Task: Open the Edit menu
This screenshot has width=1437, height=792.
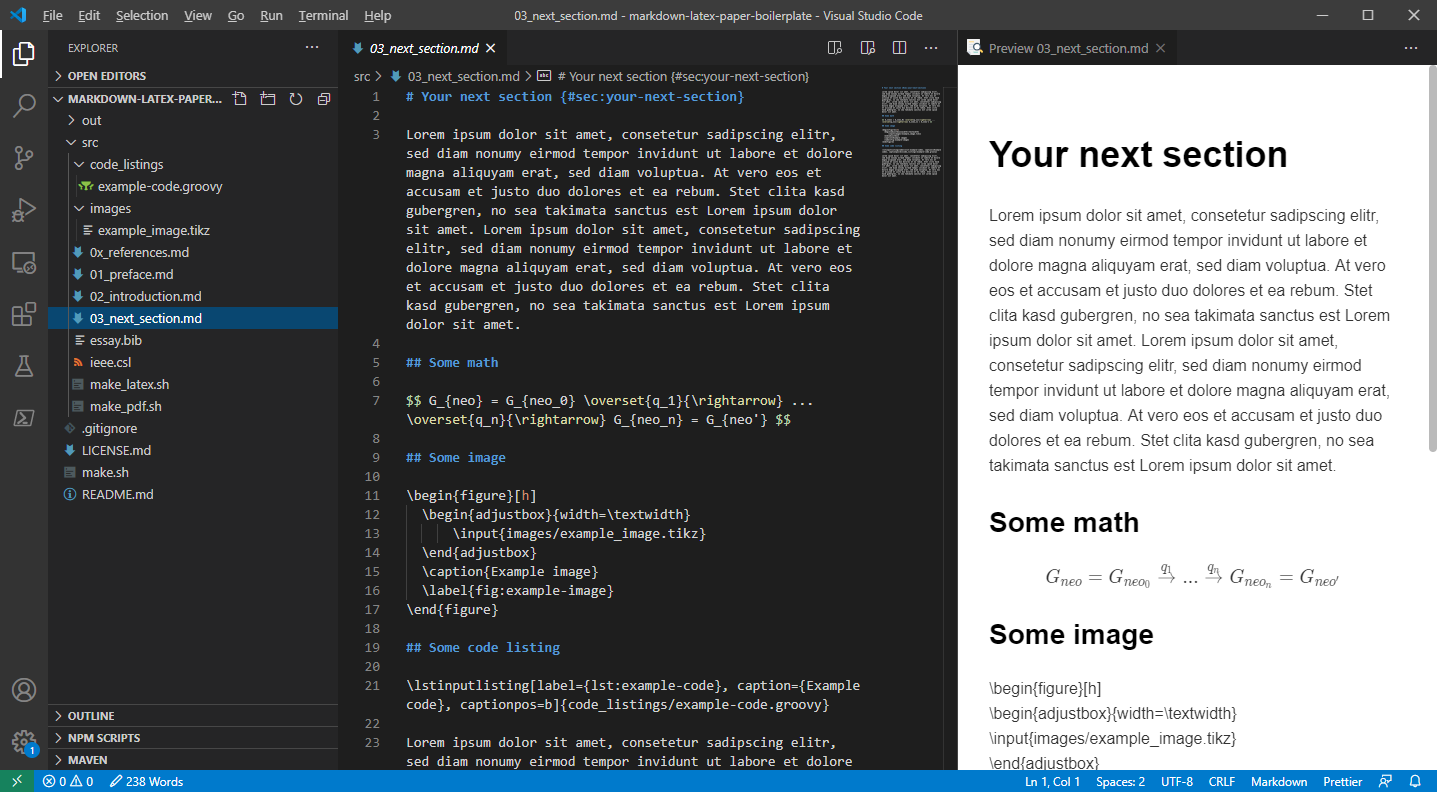Action: coord(88,15)
